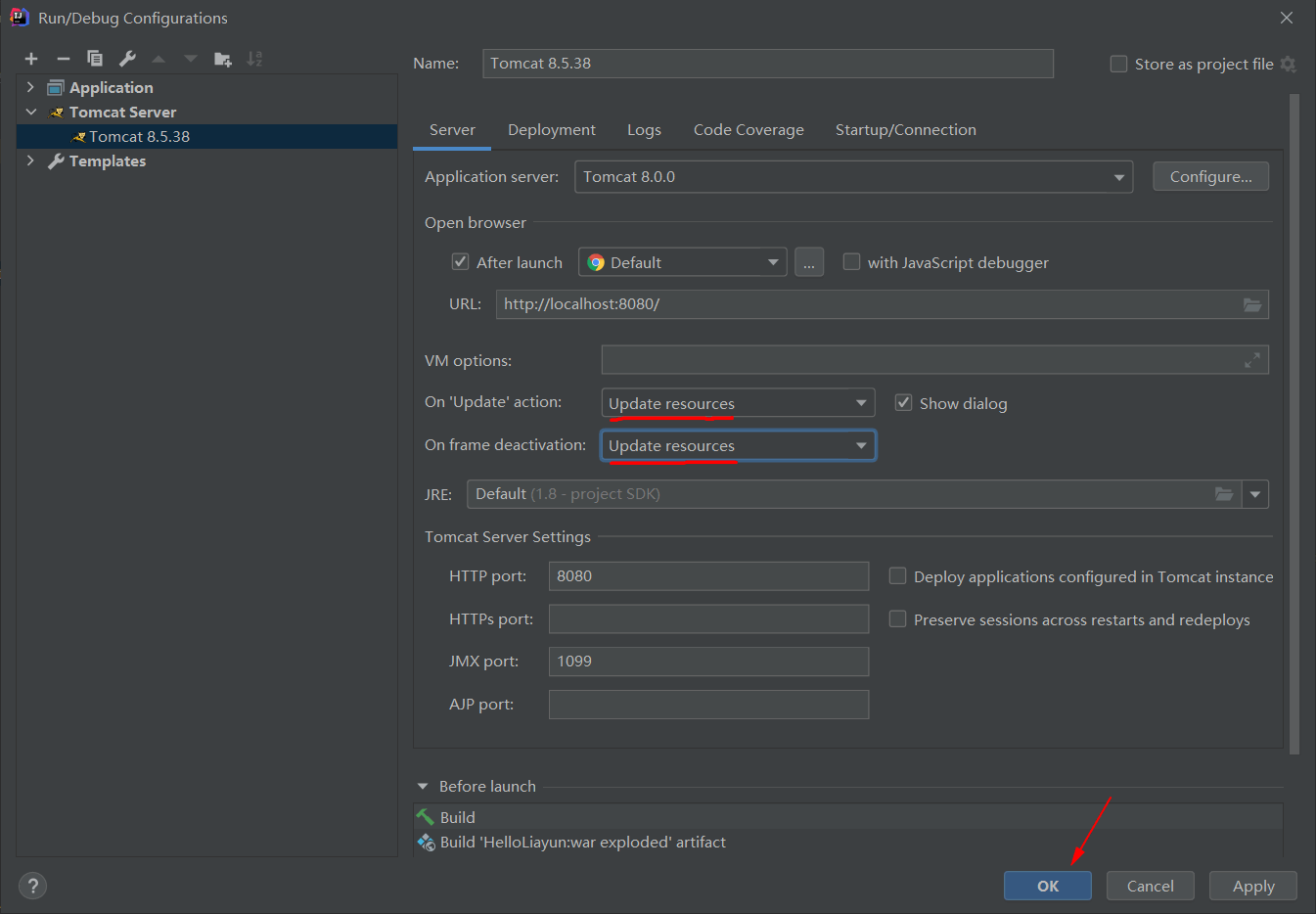Screen dimensions: 1316x914
Task: Click the folder icon in URL field
Action: pyautogui.click(x=1252, y=304)
